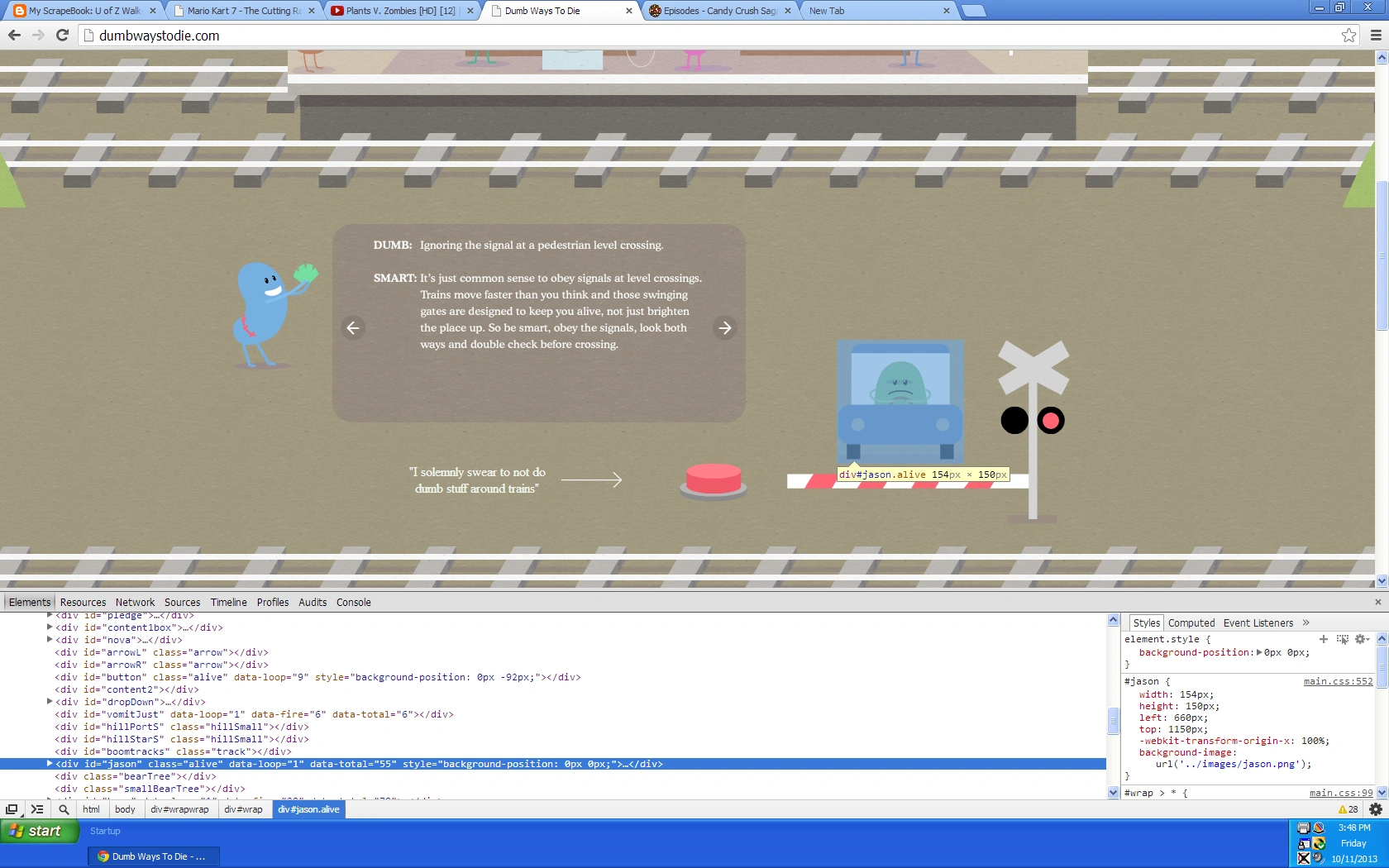Click the div#wrap breadcrumb
Viewport: 1389px width, 868px height.
point(243,809)
